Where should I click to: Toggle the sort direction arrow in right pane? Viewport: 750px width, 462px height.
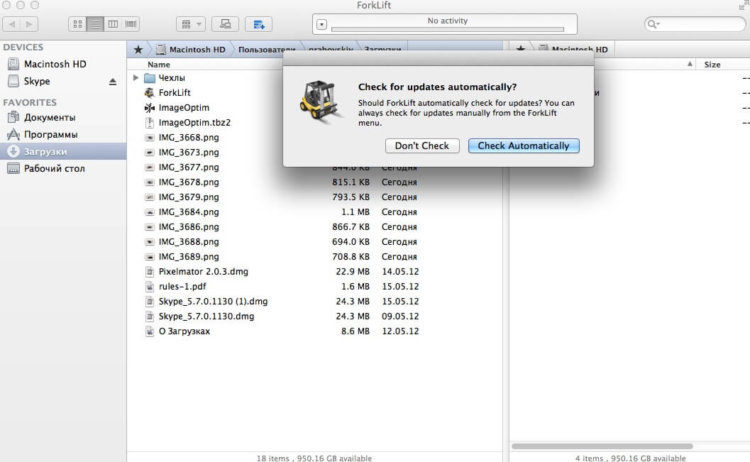click(x=690, y=64)
